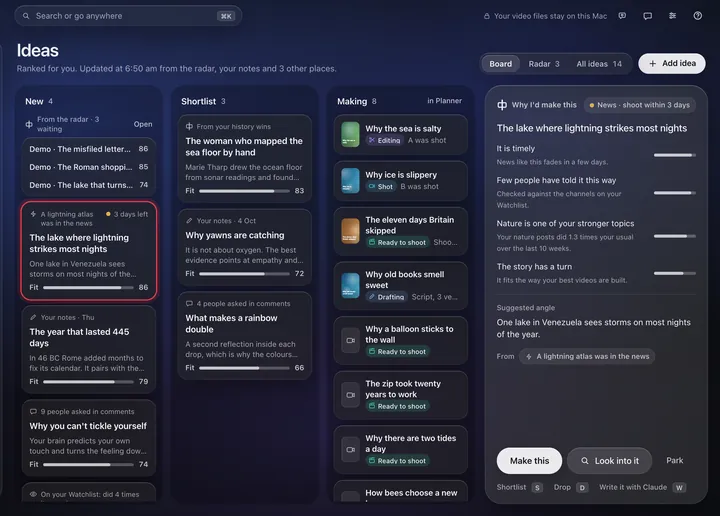Click comment icon on 9 people asked card
The height and width of the screenshot is (516, 720).
pos(33,411)
